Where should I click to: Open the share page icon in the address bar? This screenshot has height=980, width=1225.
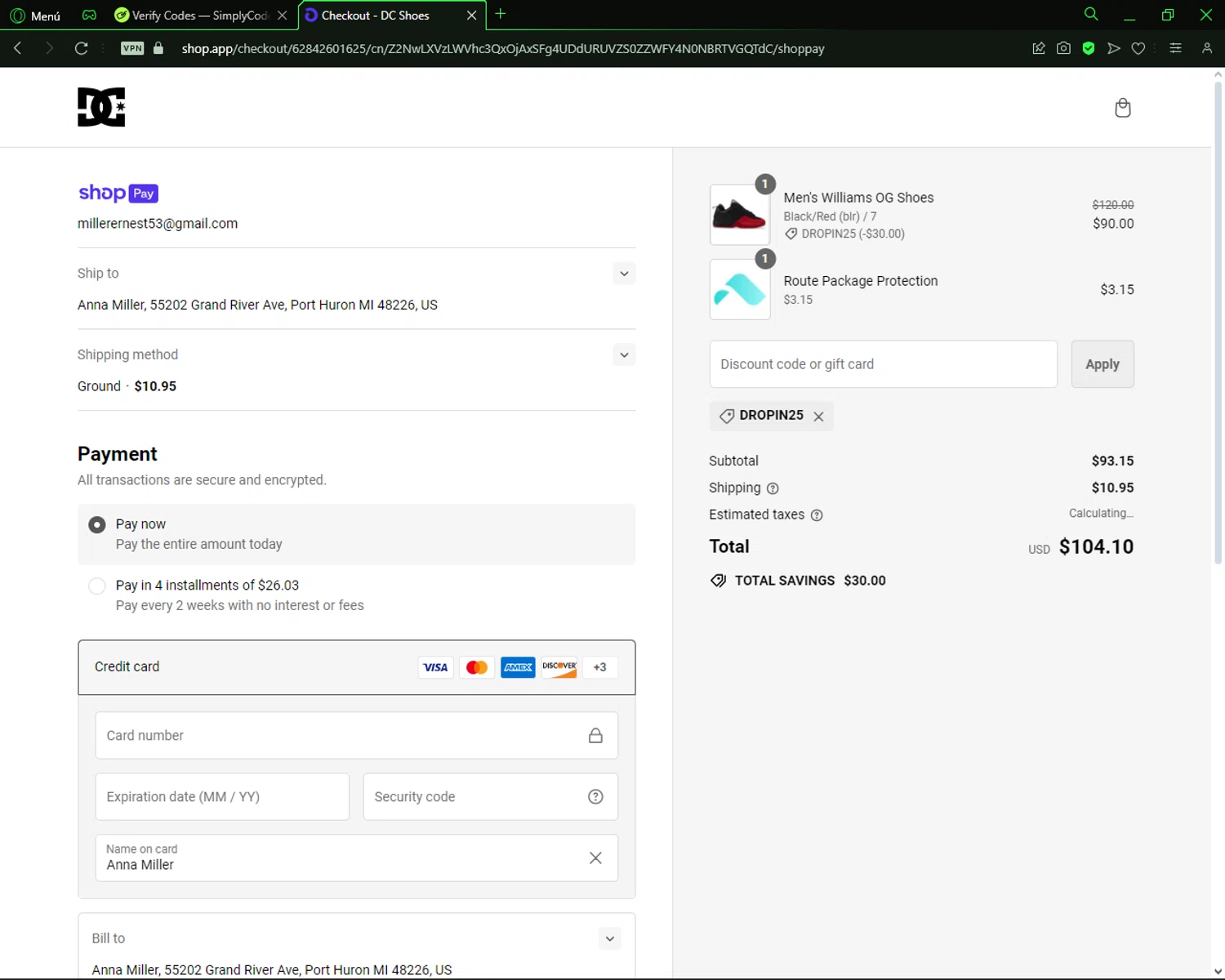pos(1039,48)
